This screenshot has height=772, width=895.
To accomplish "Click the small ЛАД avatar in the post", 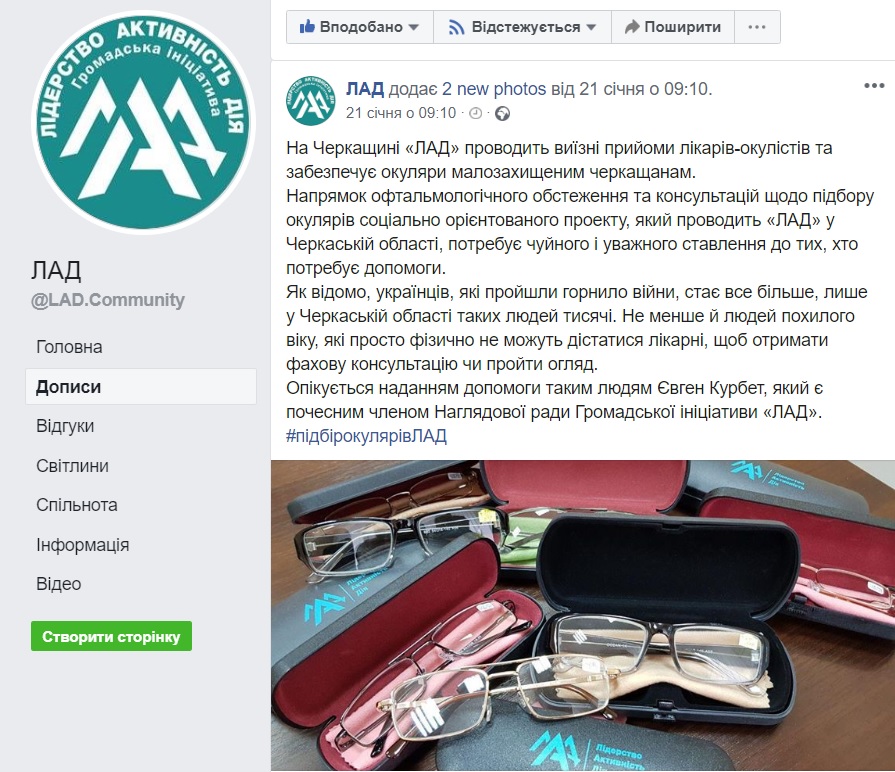I will [311, 100].
